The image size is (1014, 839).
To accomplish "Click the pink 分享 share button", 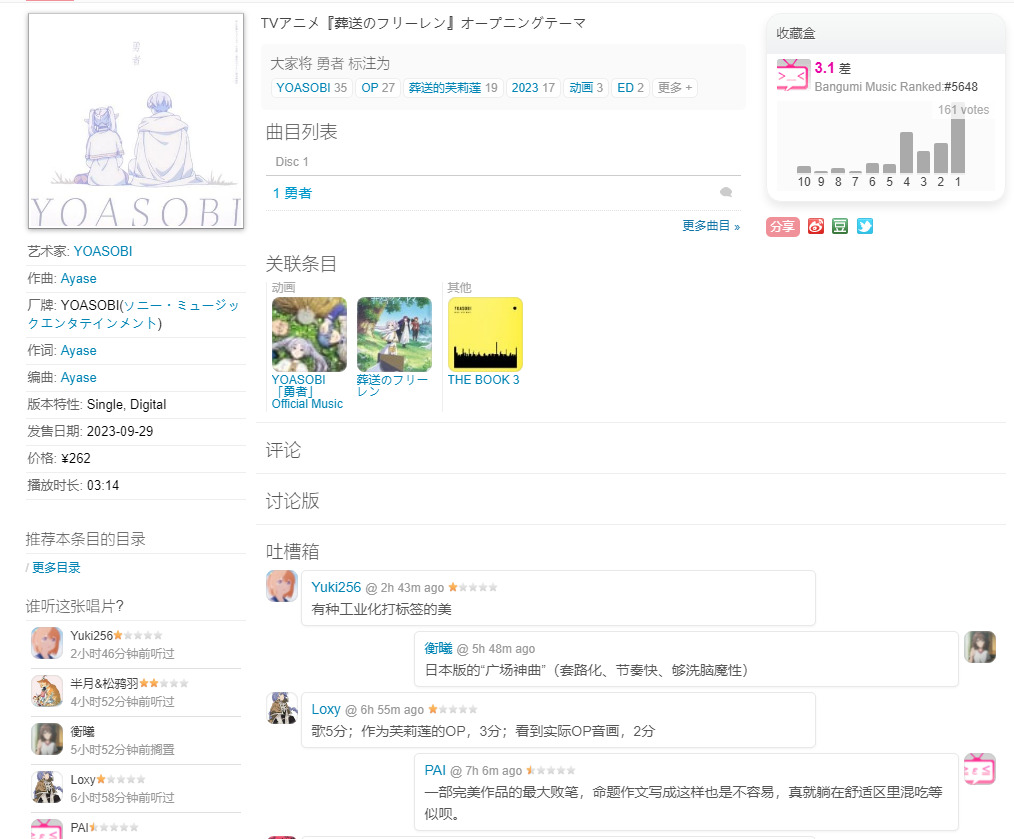I will click(782, 226).
